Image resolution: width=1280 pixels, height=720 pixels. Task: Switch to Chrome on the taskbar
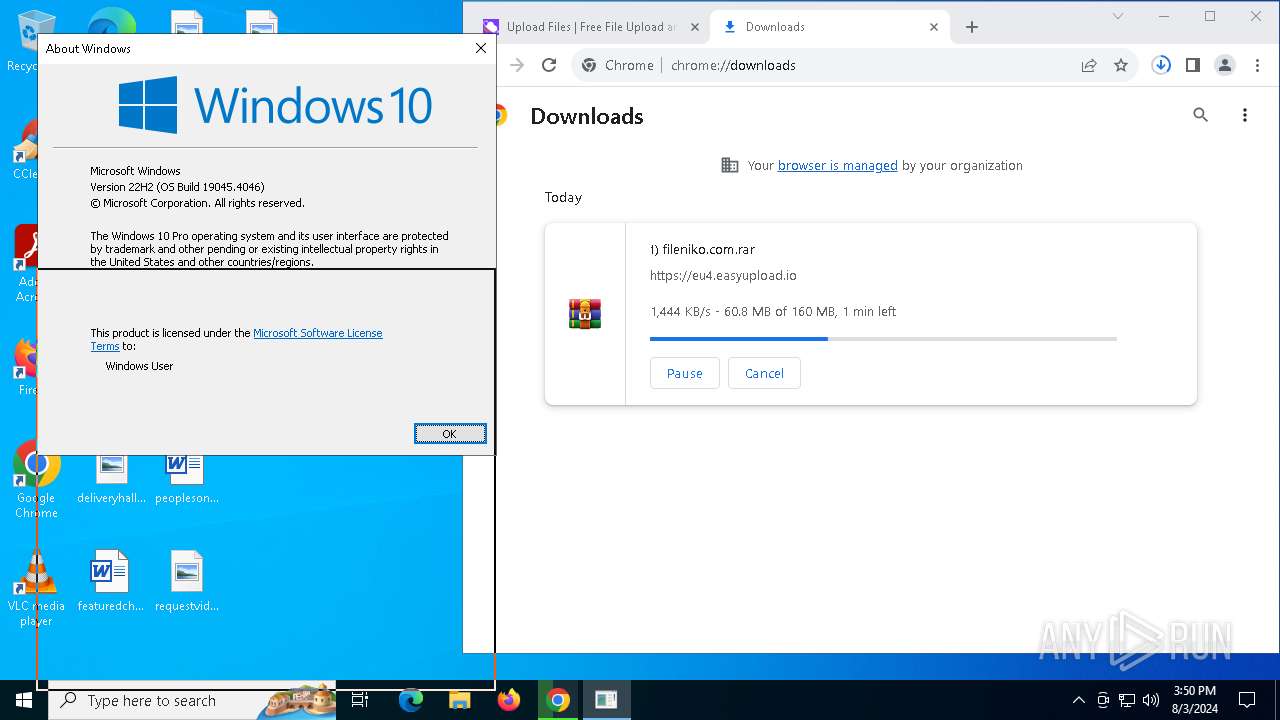click(558, 700)
